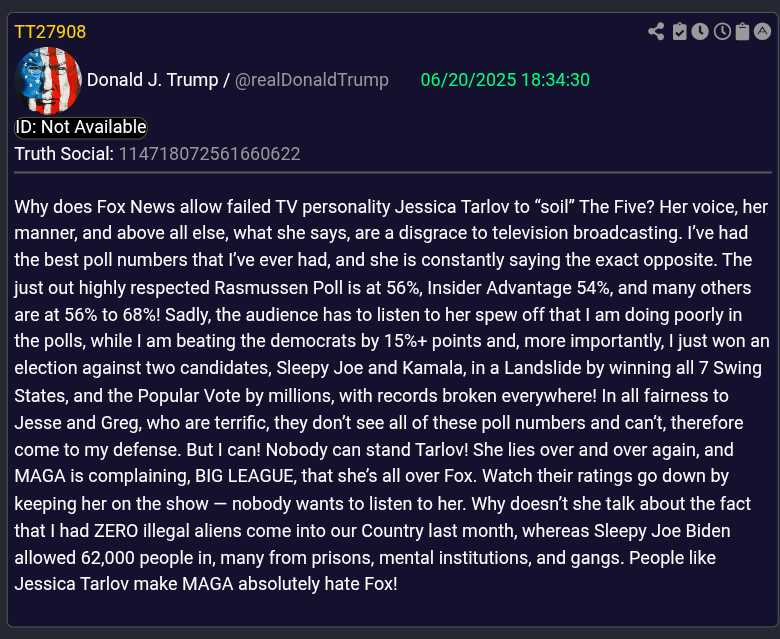Click the outlined clock icon

click(721, 32)
